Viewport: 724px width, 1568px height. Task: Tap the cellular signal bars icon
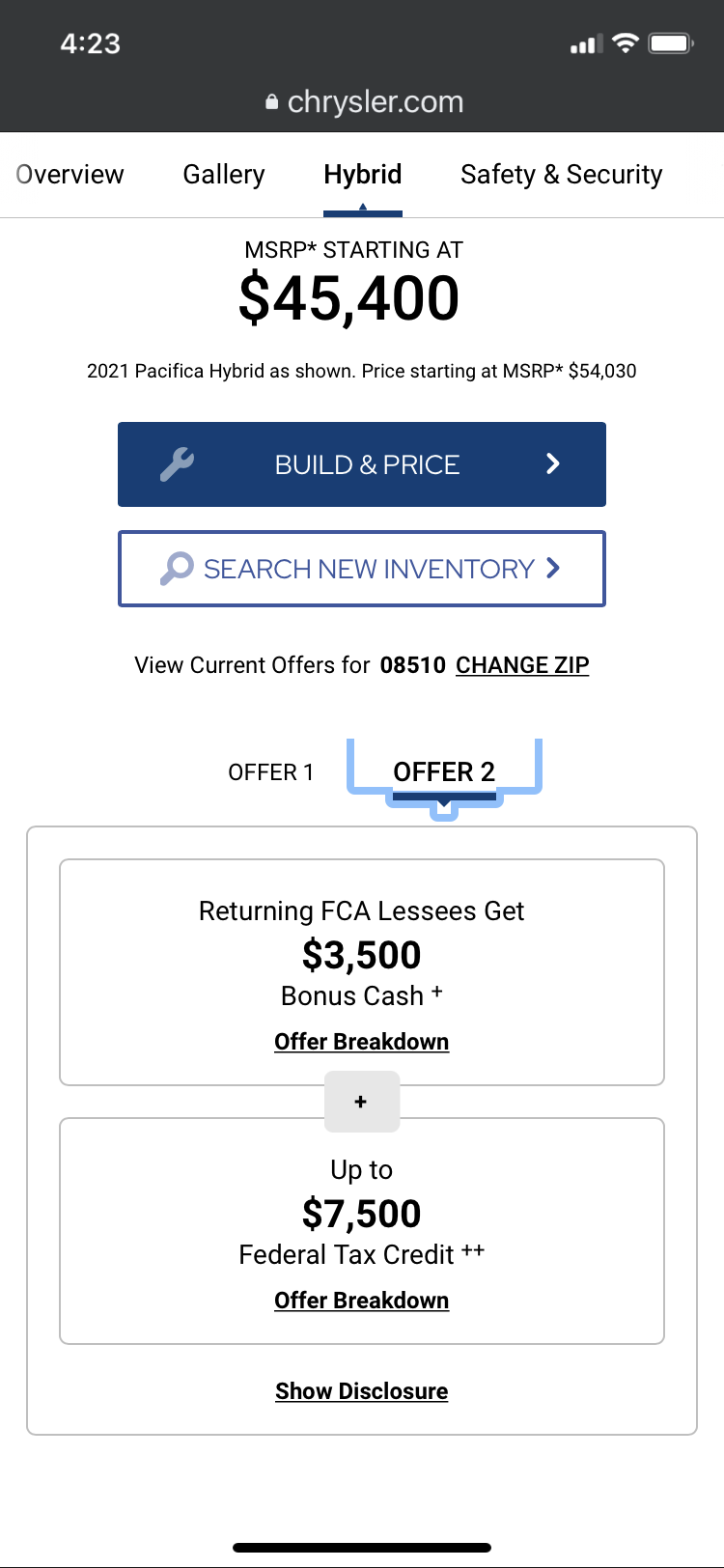tap(586, 43)
